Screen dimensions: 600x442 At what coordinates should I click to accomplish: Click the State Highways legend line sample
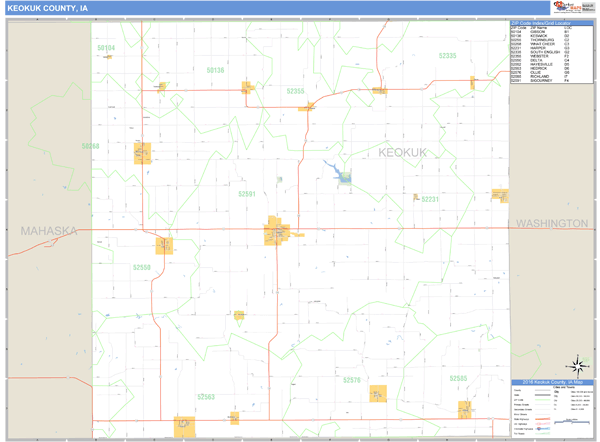pos(543,419)
